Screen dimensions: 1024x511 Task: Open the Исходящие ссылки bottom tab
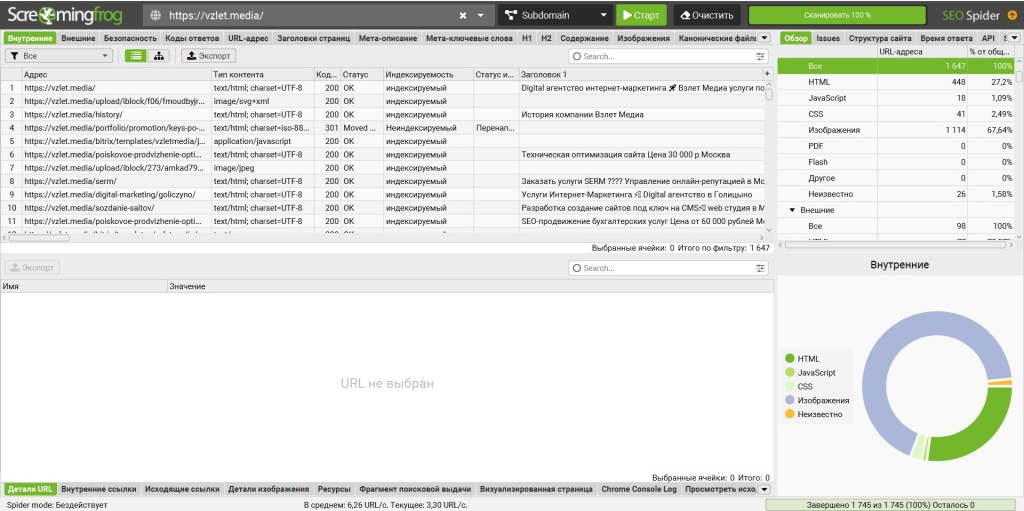(182, 489)
